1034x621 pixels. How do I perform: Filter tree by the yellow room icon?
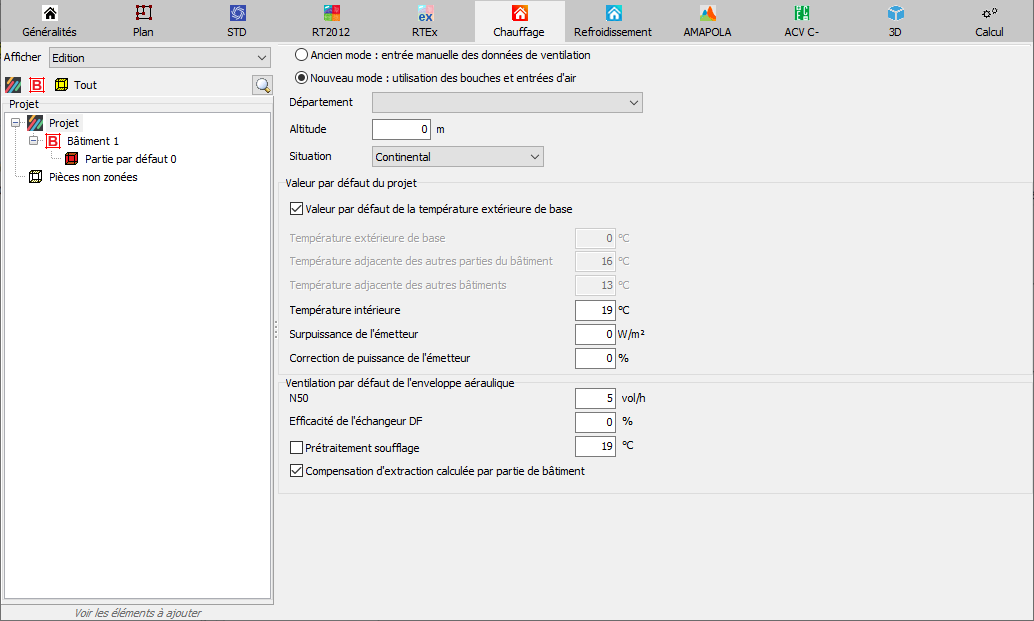coord(61,84)
